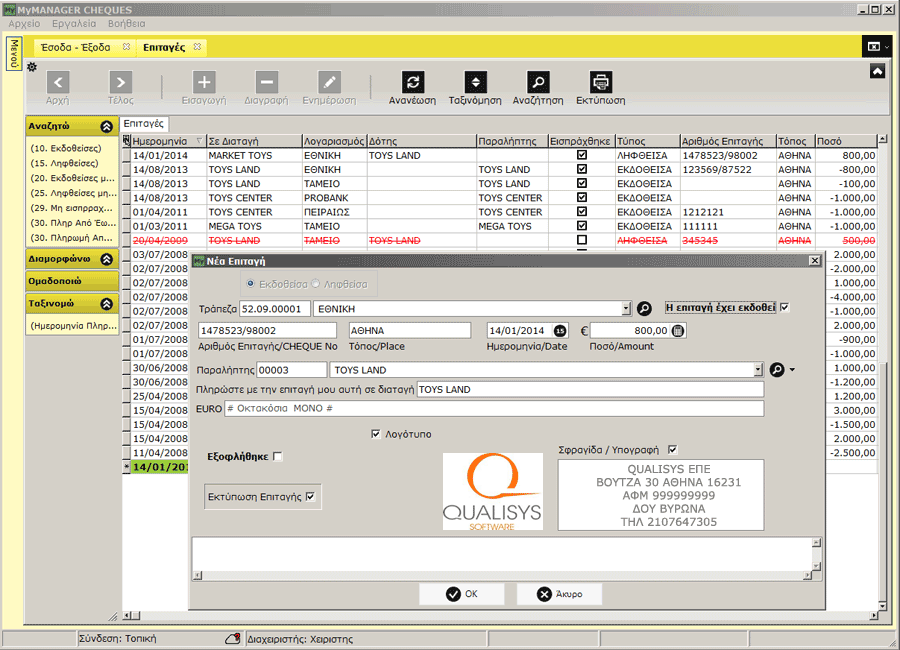This screenshot has height=650, width=900.
Task: Click the Σε Διαταγή column header
Action: [254, 141]
